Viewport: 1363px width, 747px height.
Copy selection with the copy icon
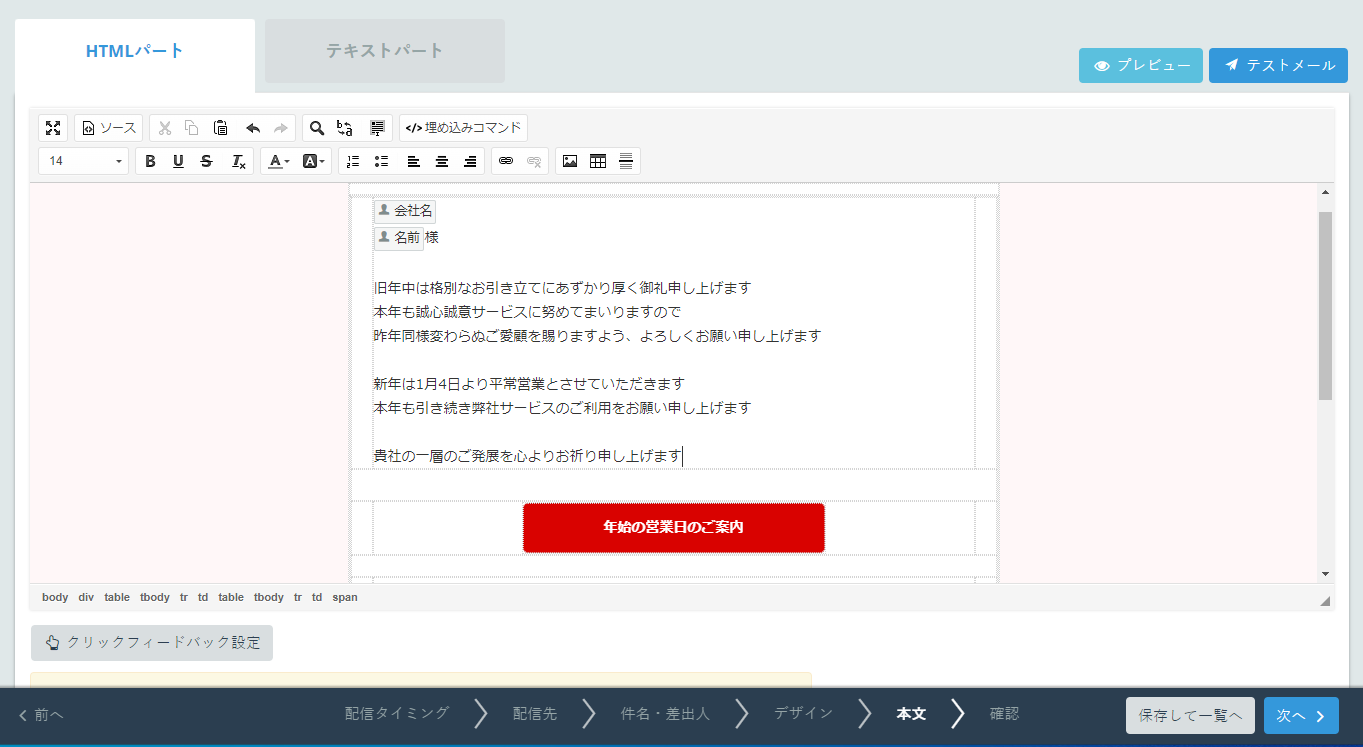coord(192,128)
